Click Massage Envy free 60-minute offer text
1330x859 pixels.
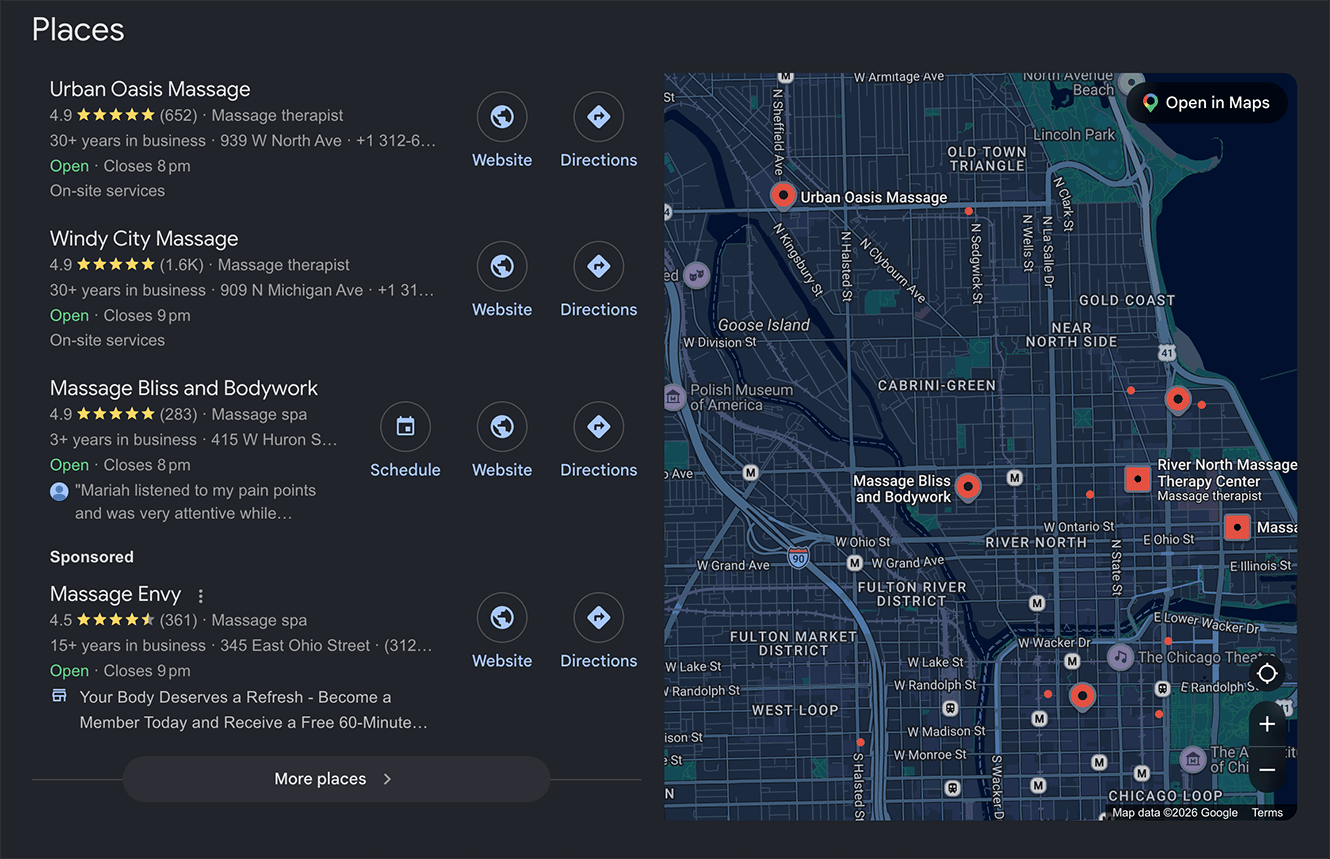pos(253,710)
